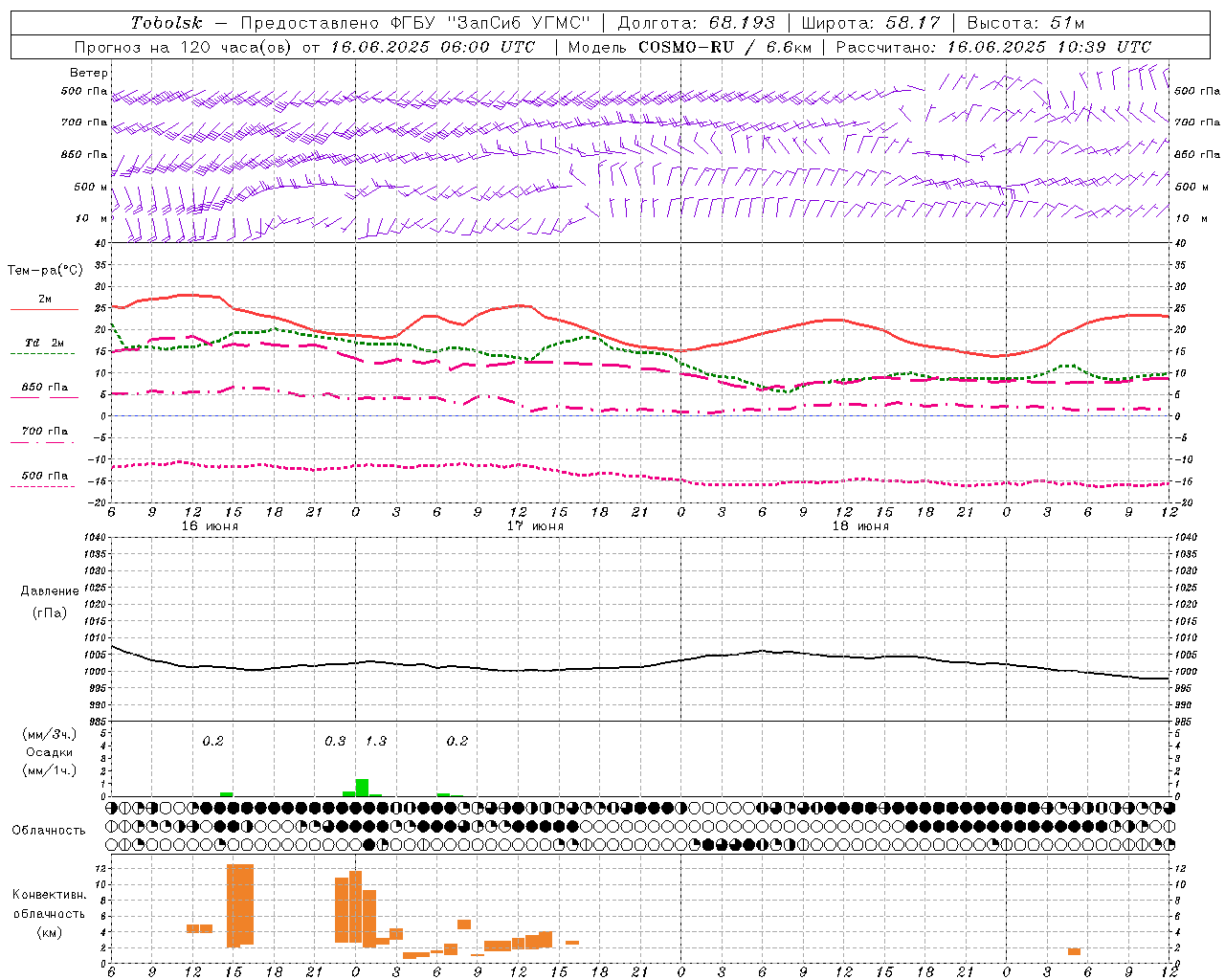1225x980 pixels.
Task: Click the tallest orange convective bar at 15h
Action: click(240, 905)
